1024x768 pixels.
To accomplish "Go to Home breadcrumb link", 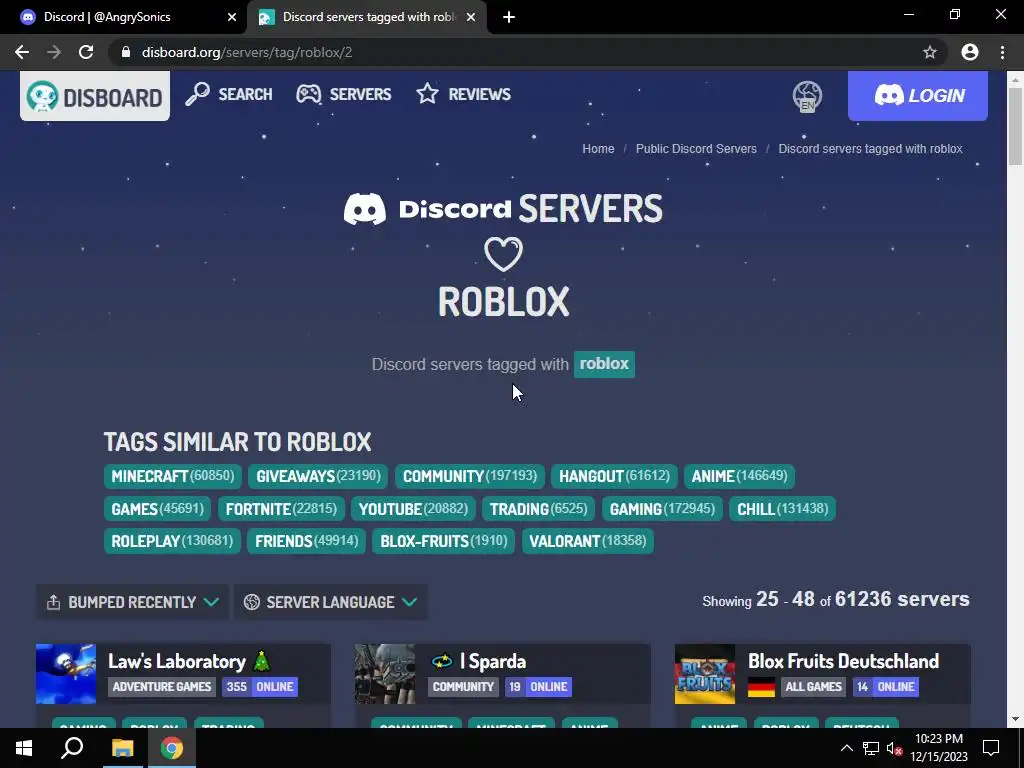I will (598, 149).
